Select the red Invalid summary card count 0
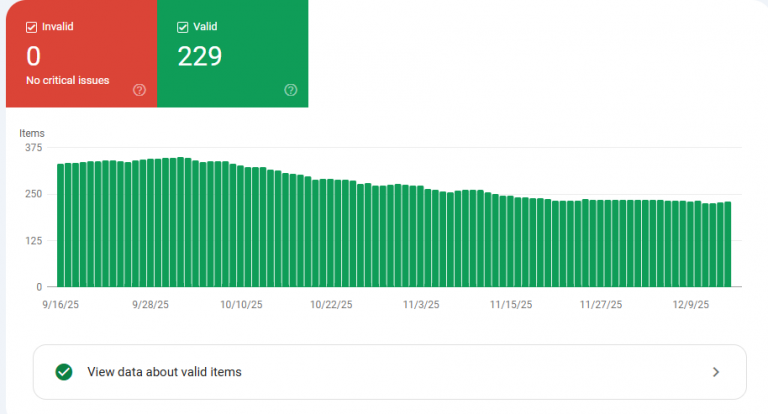 (33, 56)
